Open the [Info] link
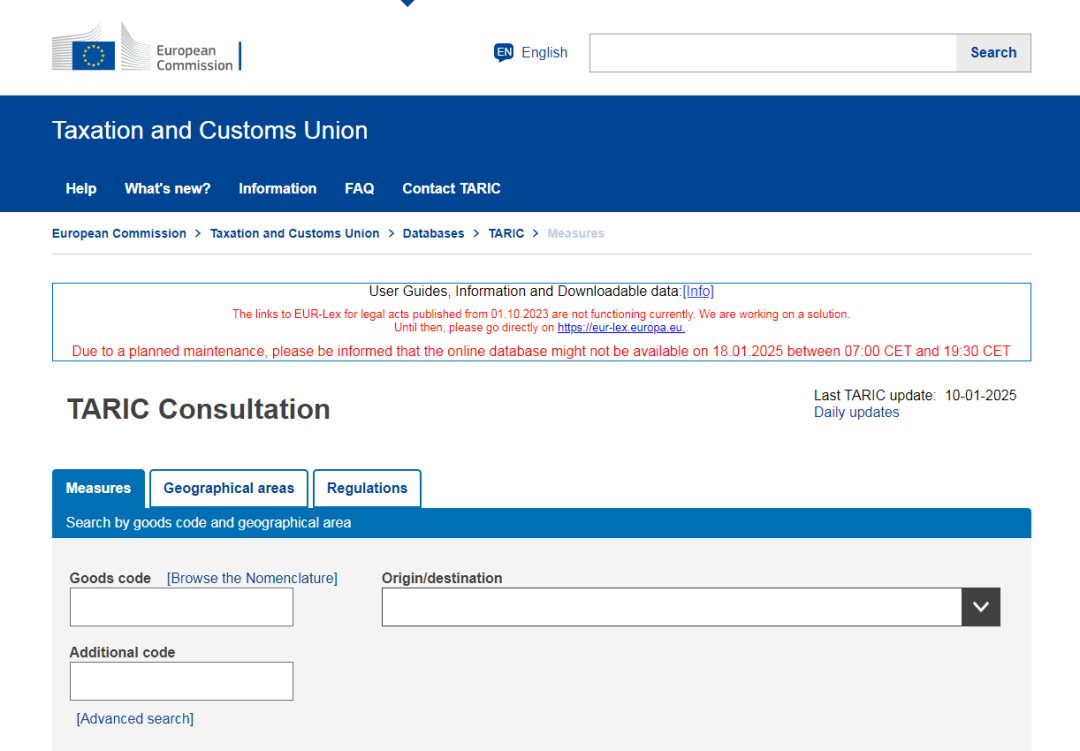Viewport: 1080px width, 751px height. pyautogui.click(x=698, y=291)
